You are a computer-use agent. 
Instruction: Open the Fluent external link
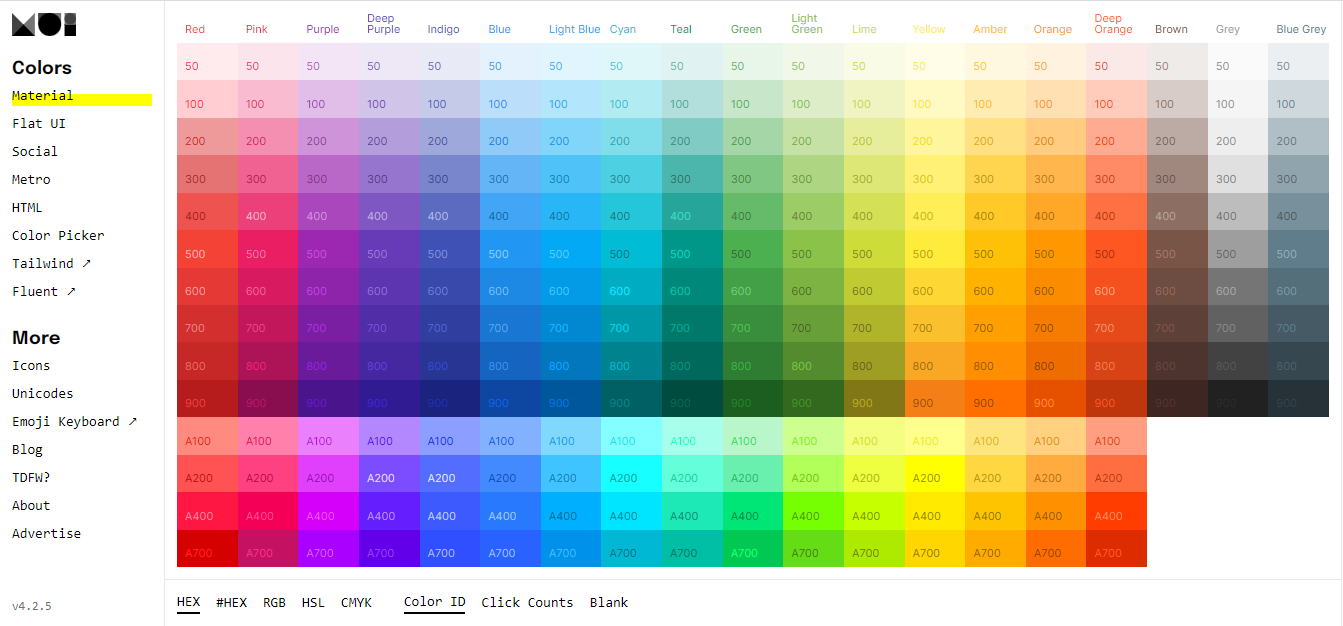click(x=43, y=292)
